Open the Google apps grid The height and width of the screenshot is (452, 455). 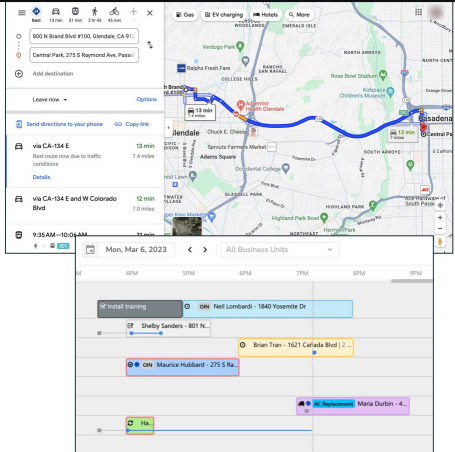point(418,12)
